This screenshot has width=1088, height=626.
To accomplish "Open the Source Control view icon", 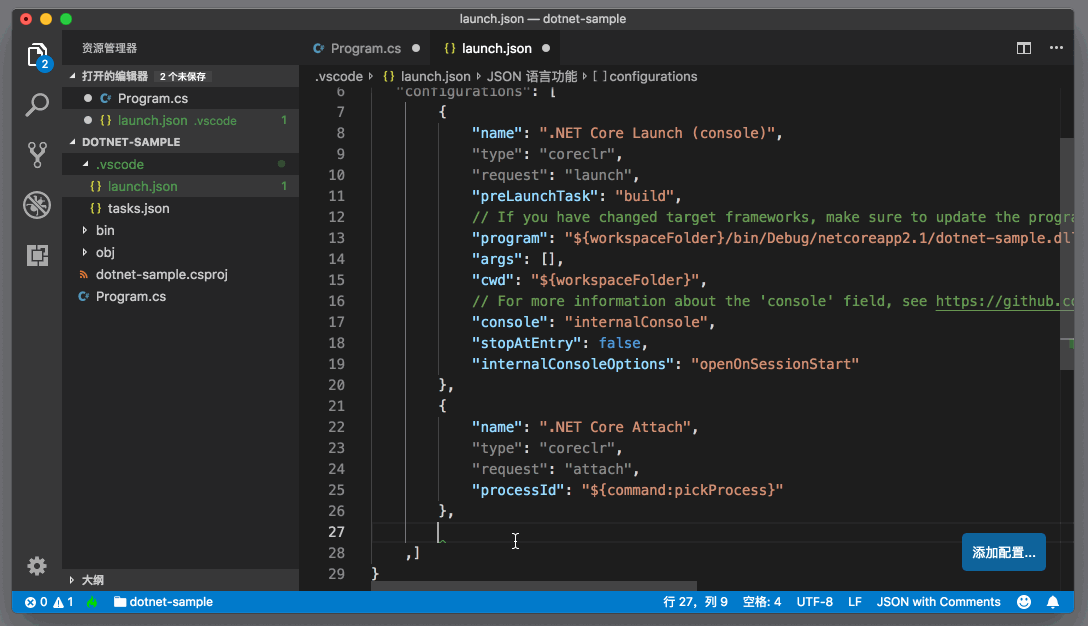I will (37, 155).
